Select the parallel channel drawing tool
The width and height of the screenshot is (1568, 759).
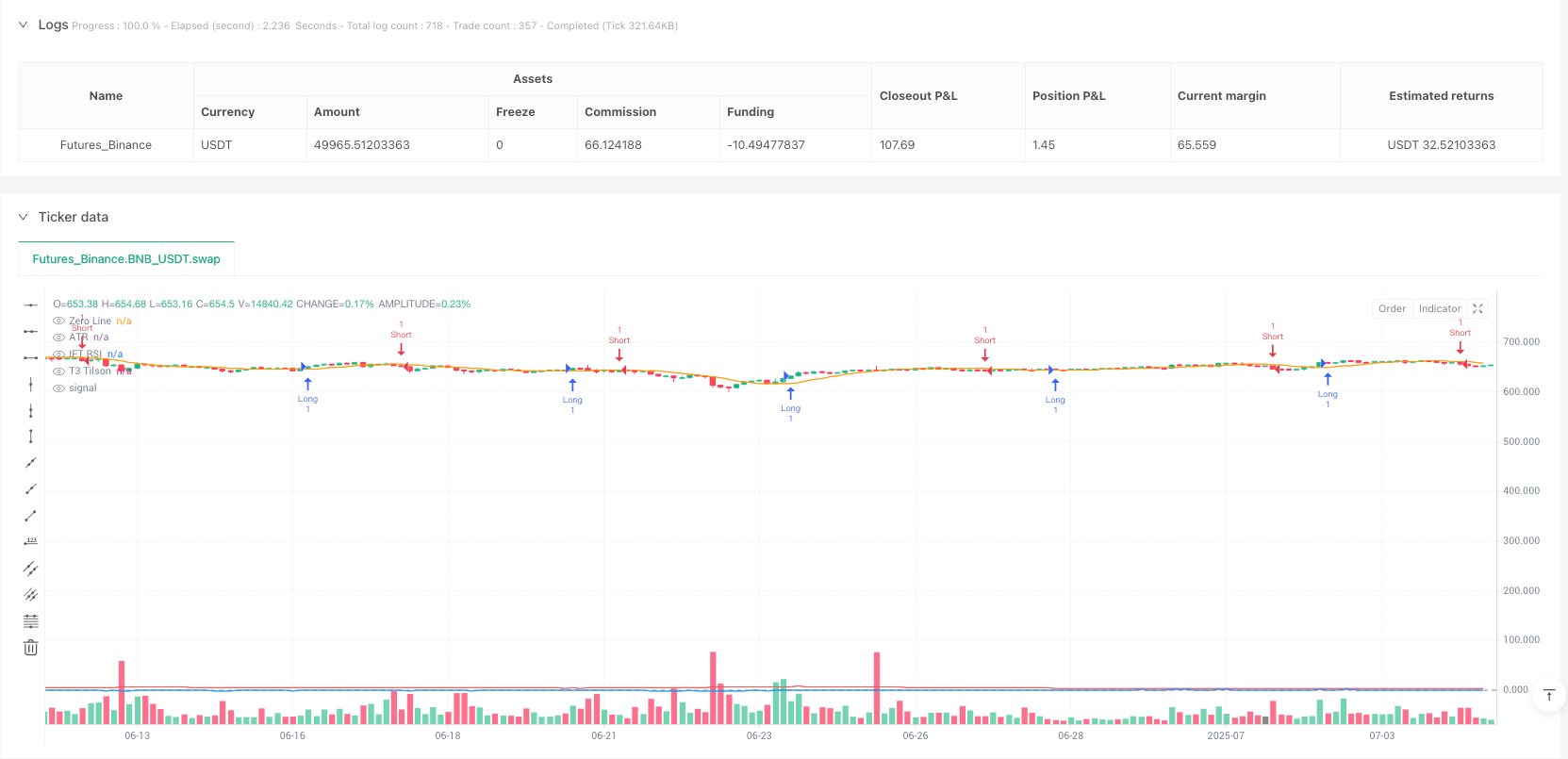[x=31, y=569]
